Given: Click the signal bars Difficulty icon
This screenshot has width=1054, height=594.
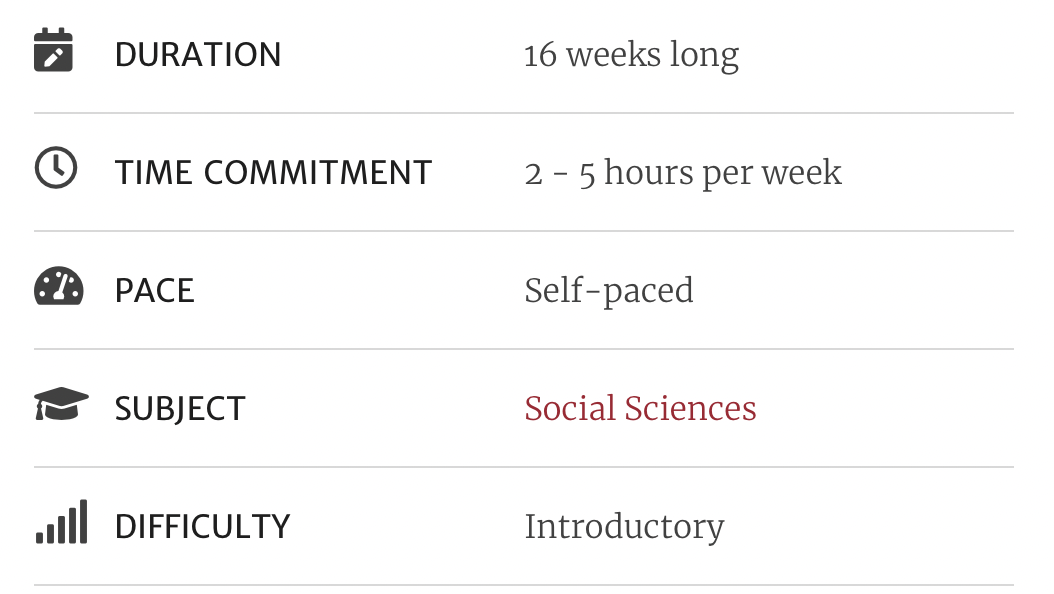Looking at the screenshot, I should point(61,521).
